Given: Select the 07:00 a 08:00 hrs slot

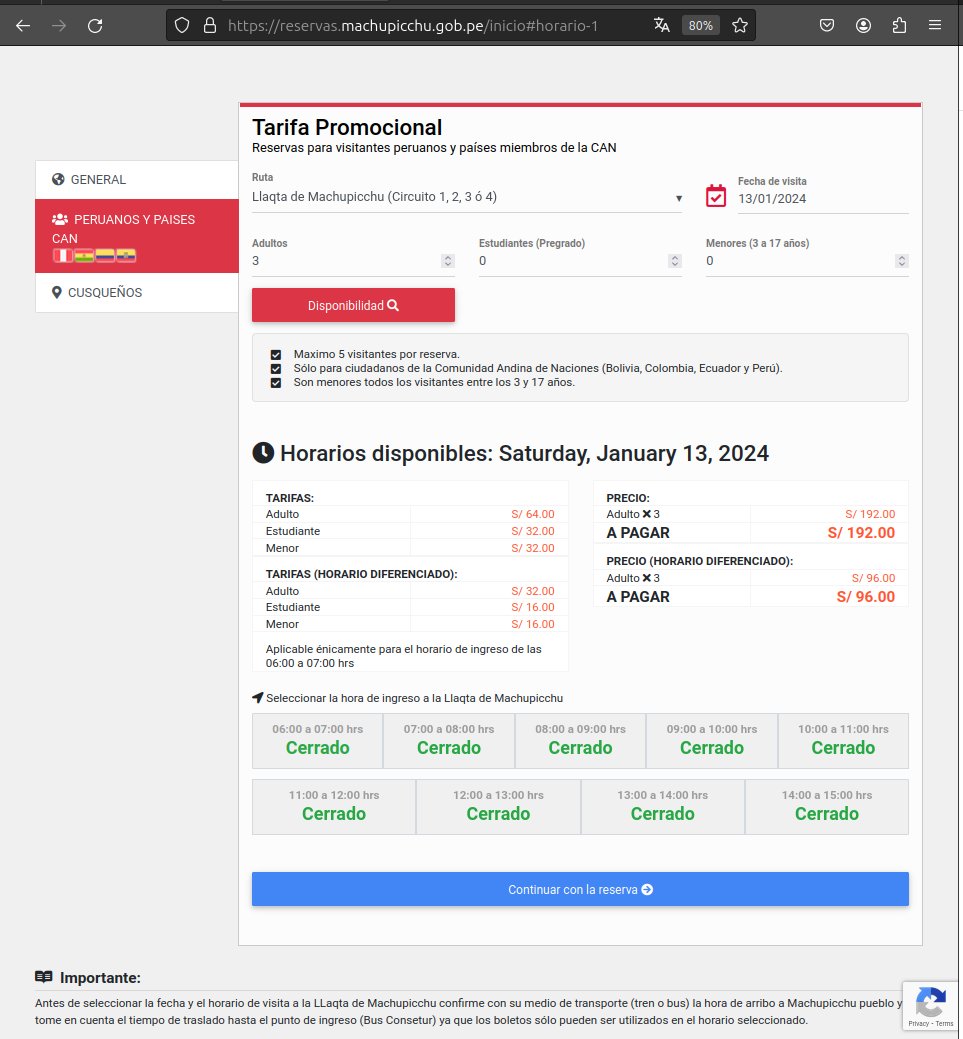Looking at the screenshot, I should tap(449, 741).
